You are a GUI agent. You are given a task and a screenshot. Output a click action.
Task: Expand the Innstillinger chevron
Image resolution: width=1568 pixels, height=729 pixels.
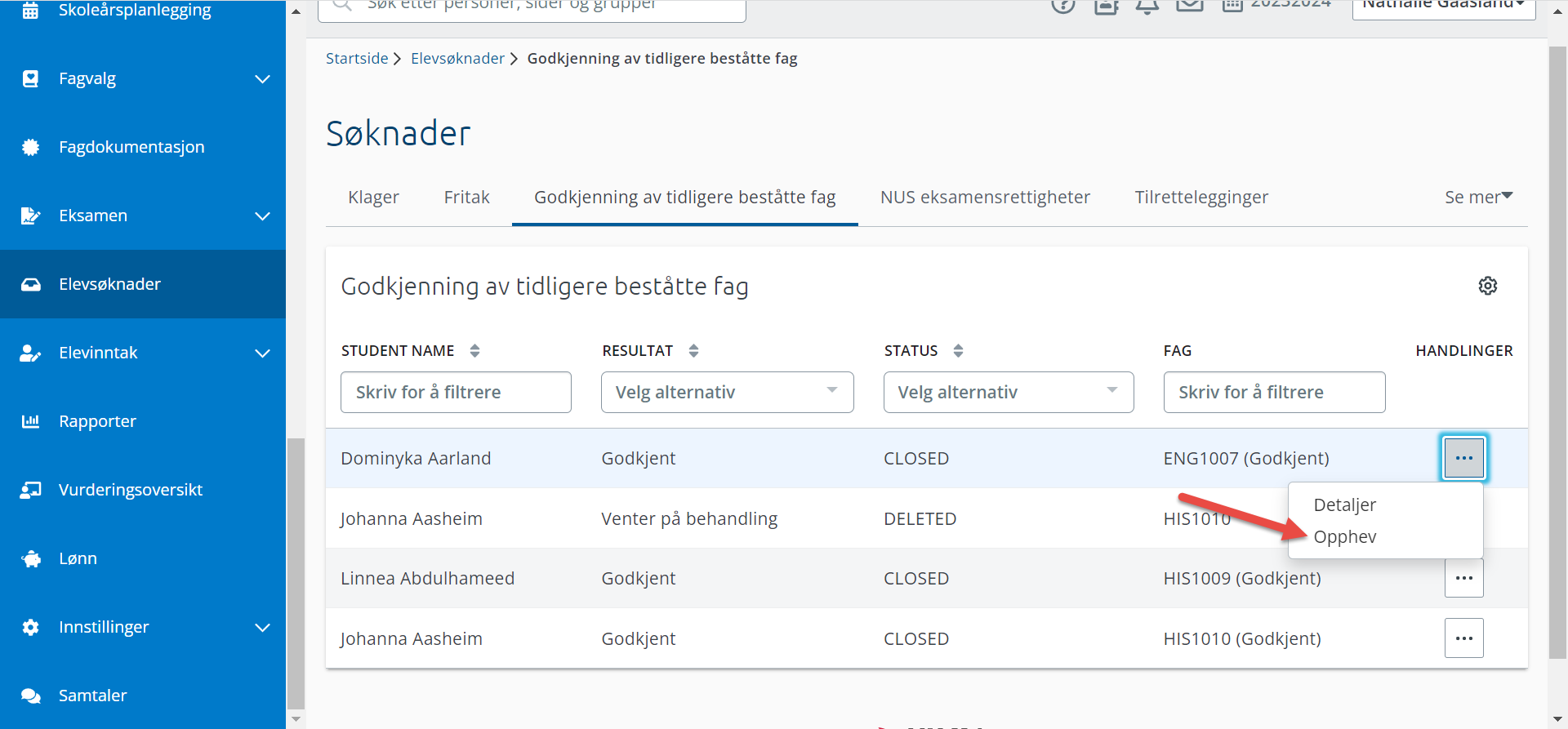point(262,628)
